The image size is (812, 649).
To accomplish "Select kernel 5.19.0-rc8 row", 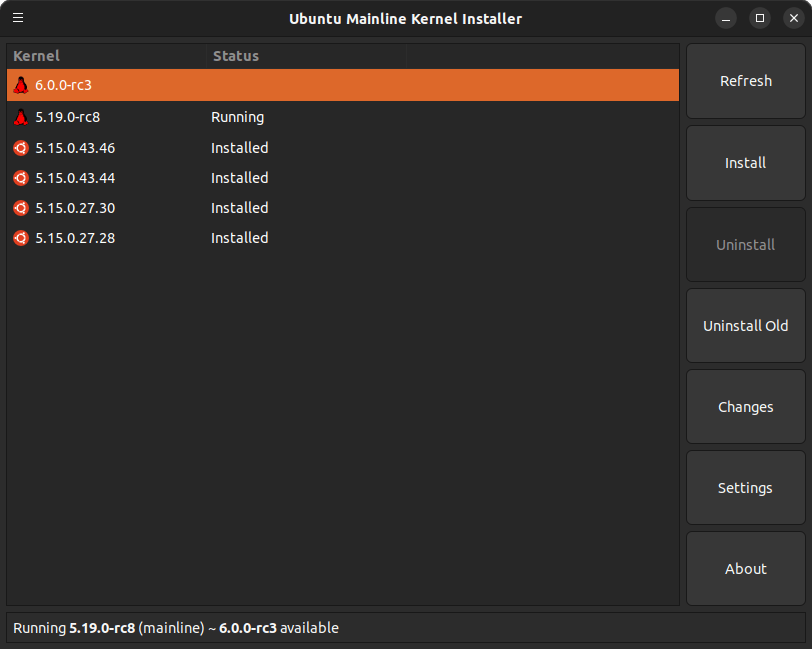I will click(343, 117).
